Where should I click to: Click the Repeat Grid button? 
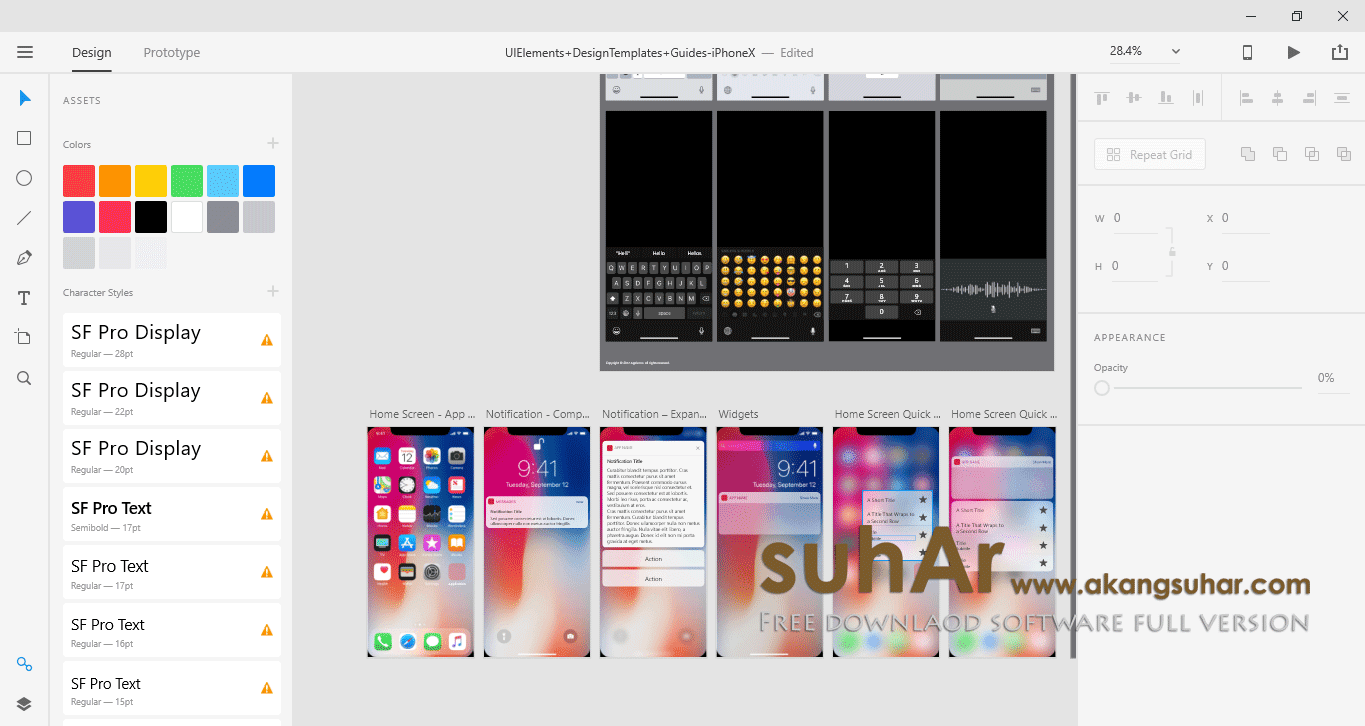(x=1150, y=155)
